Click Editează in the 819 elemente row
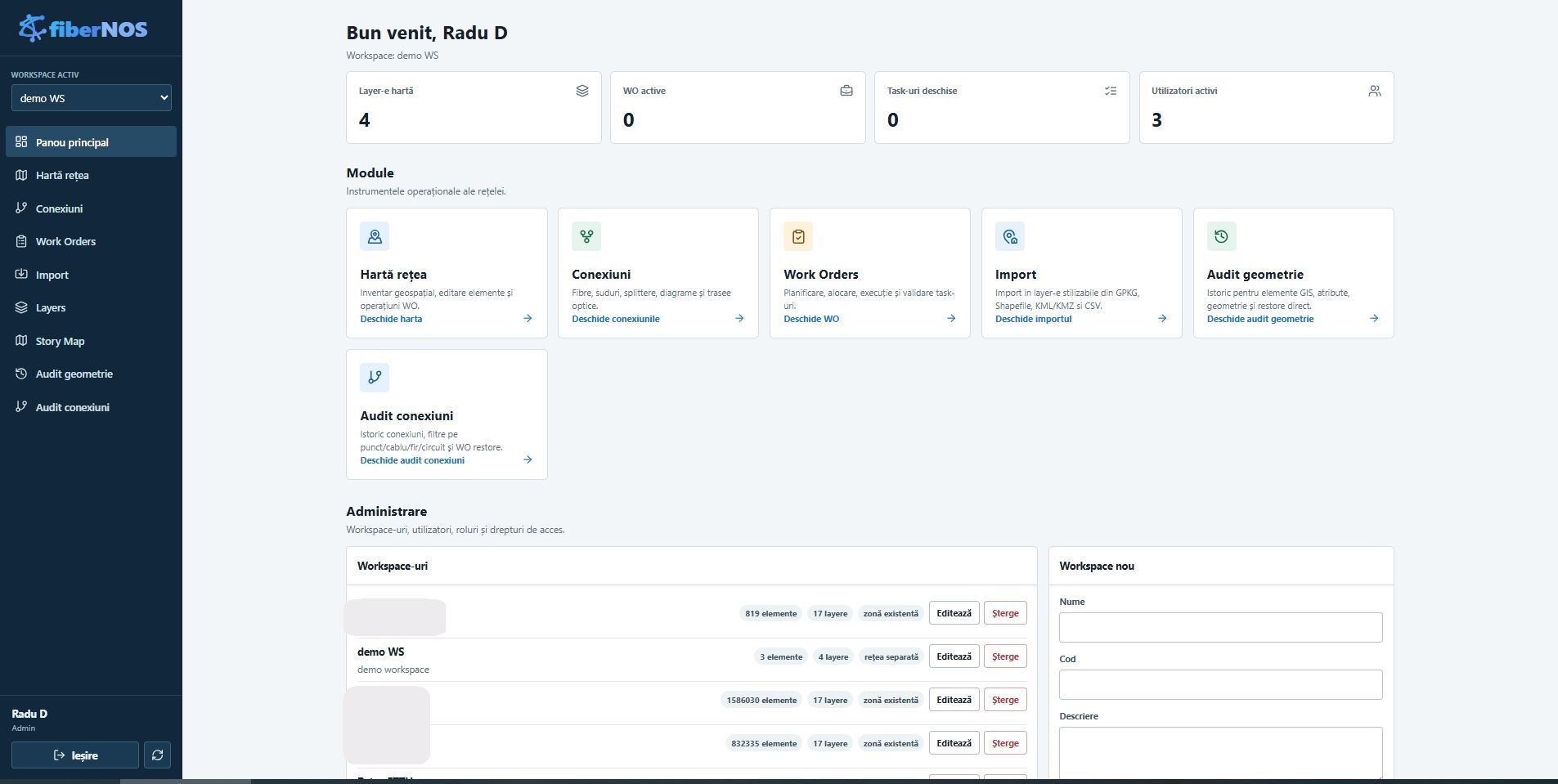 [x=954, y=613]
